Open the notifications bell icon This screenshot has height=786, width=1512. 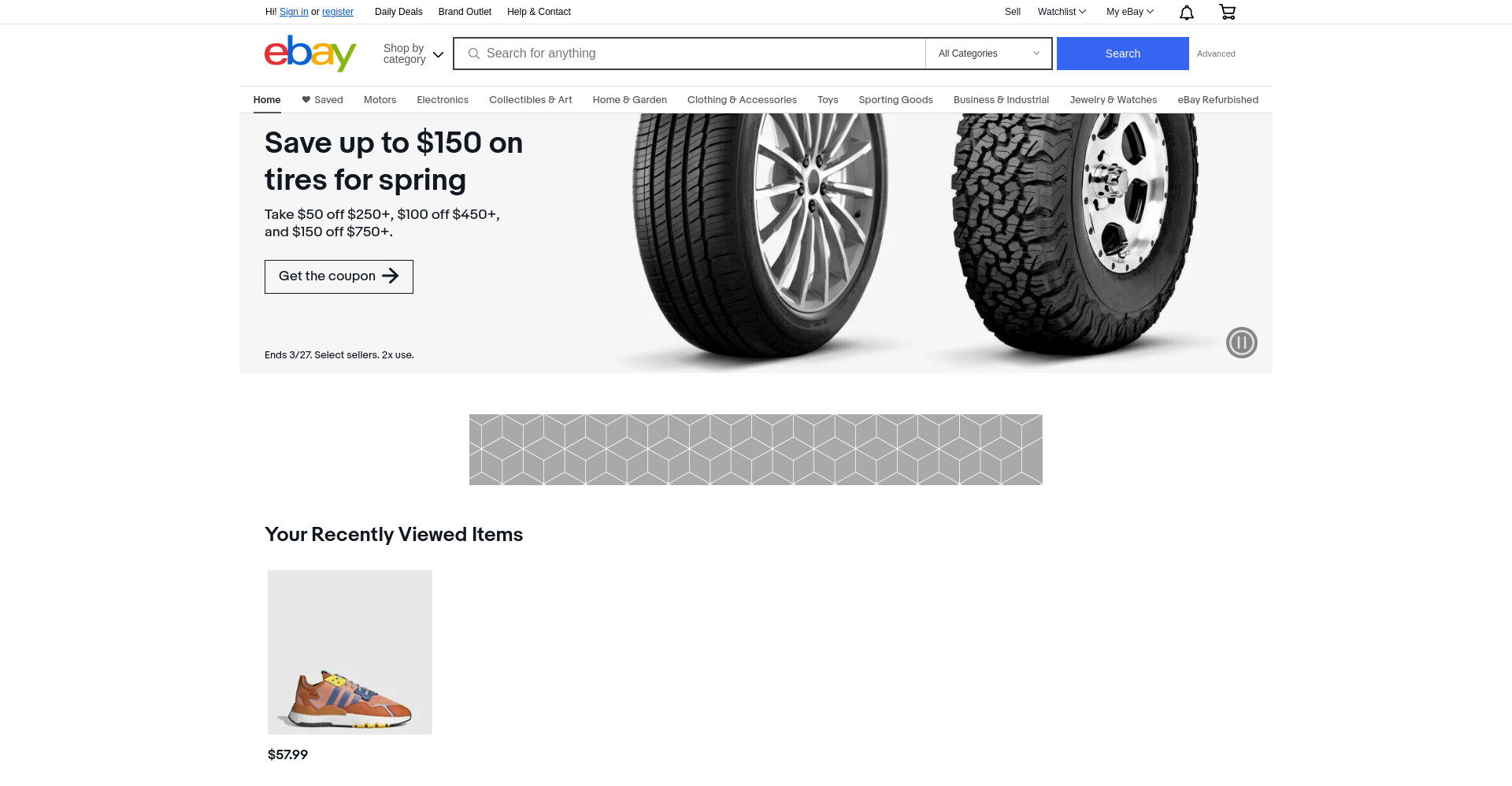coord(1187,12)
